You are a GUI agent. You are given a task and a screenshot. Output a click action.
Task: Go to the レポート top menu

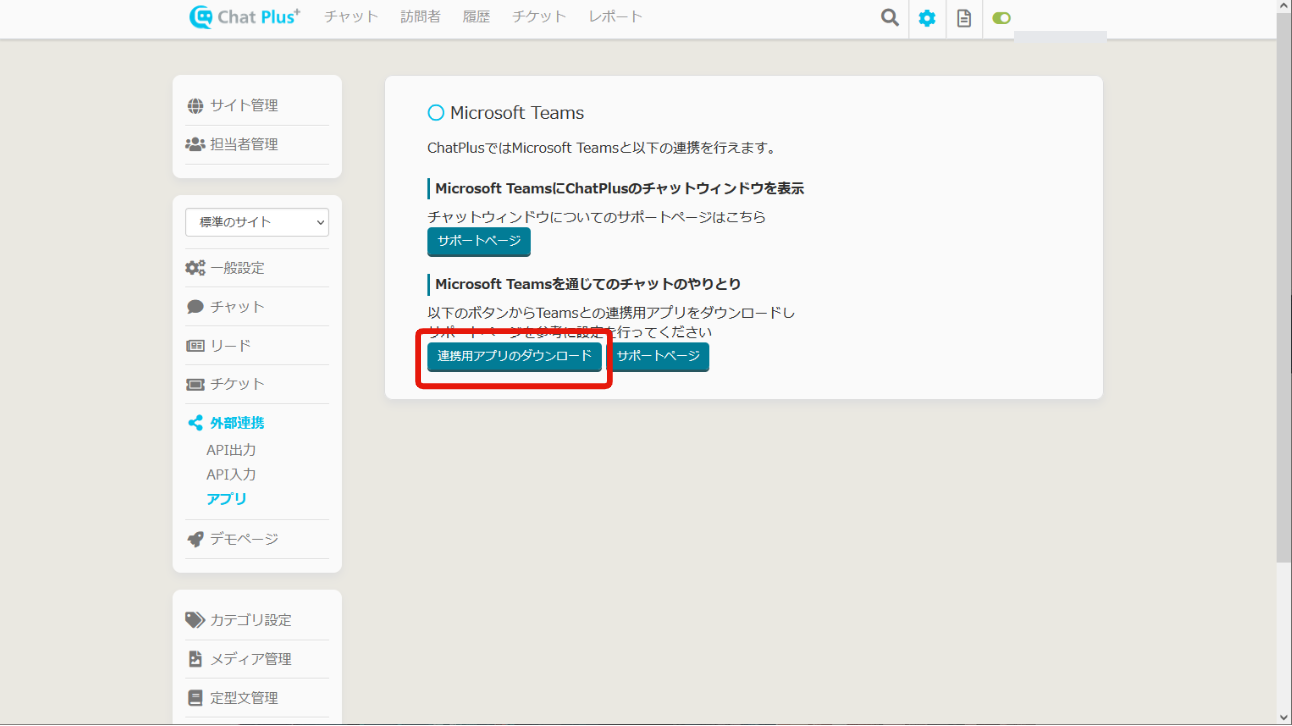point(615,17)
